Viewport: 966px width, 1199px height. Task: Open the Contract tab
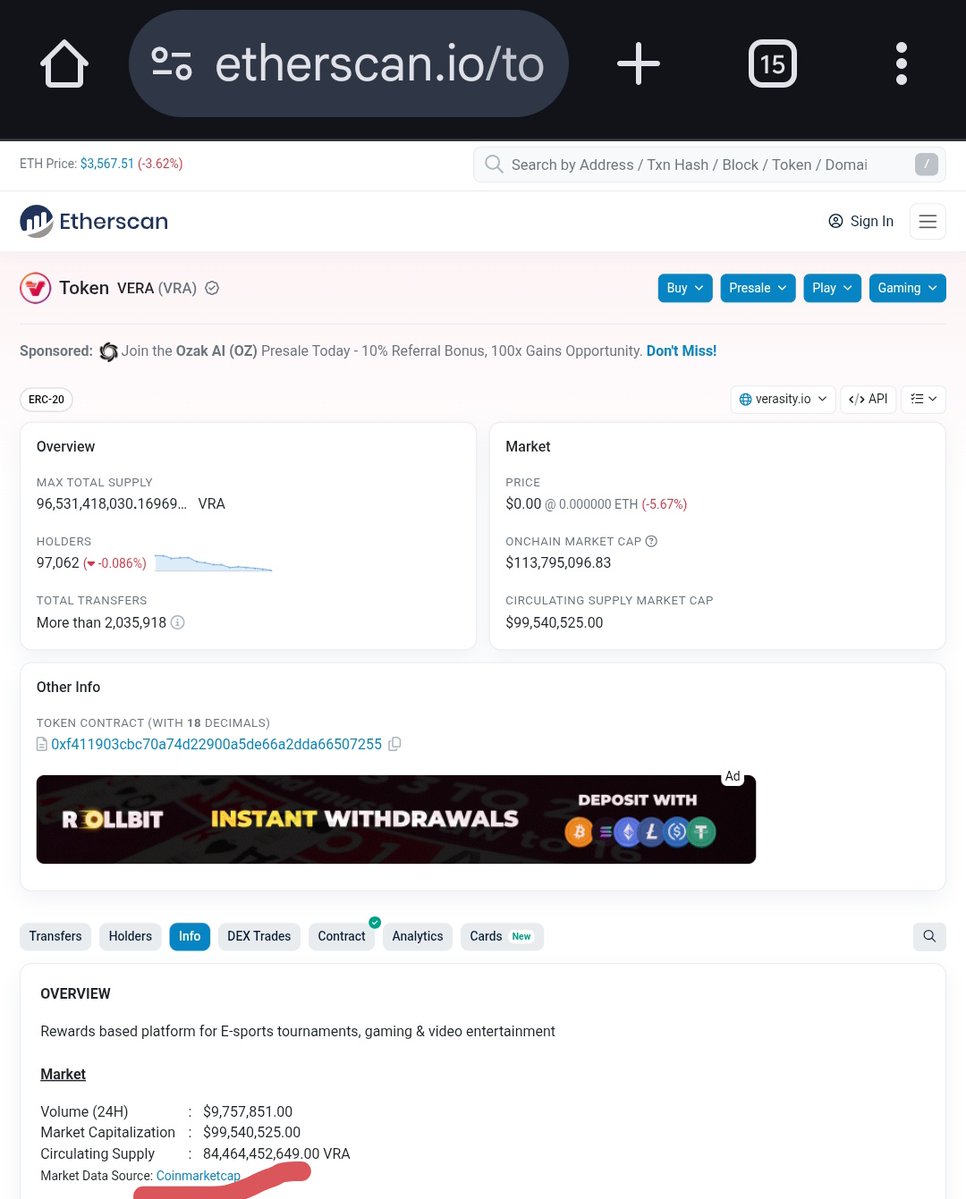click(341, 936)
